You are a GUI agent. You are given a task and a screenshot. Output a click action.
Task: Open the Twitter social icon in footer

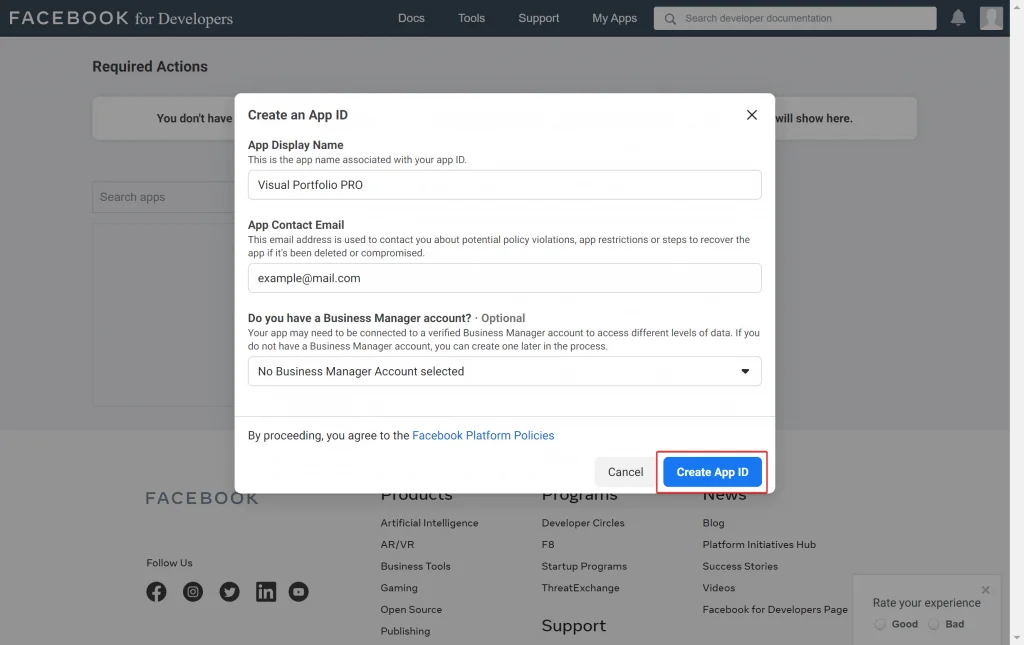tap(229, 591)
